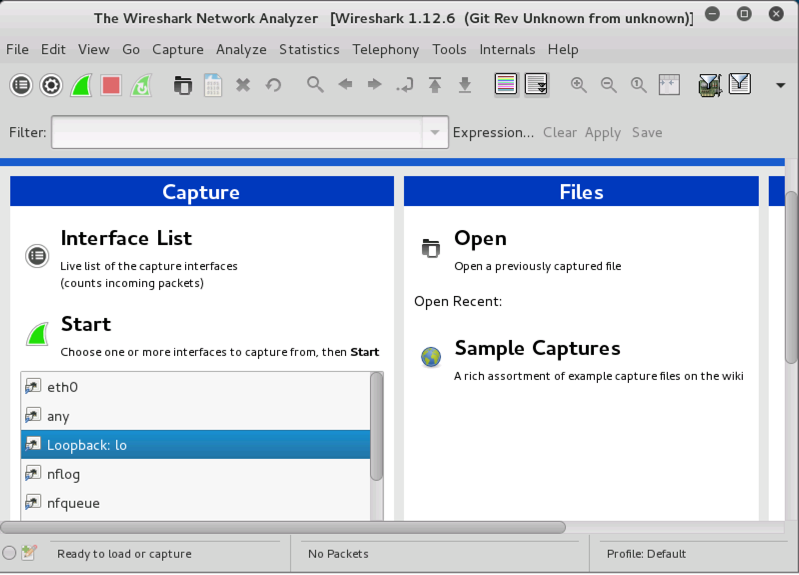The image size is (799, 575).
Task: Toggle auto scroll in live capture
Action: [536, 86]
